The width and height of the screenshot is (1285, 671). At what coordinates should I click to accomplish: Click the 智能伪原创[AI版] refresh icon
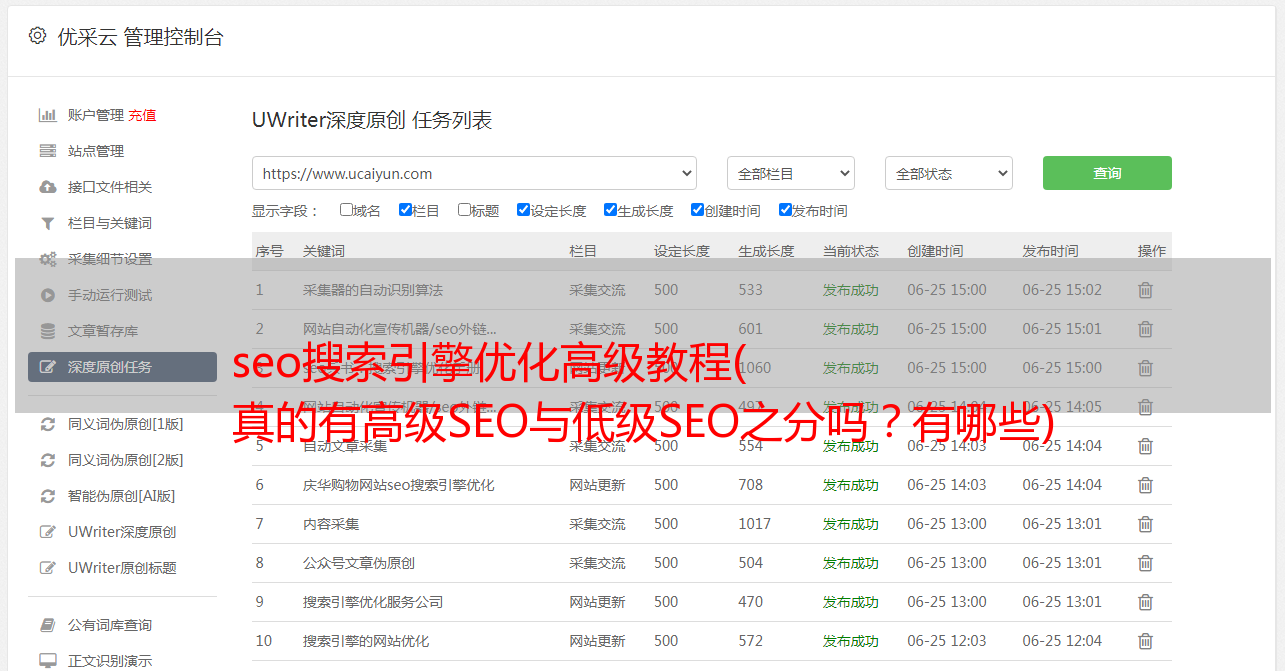coord(47,496)
